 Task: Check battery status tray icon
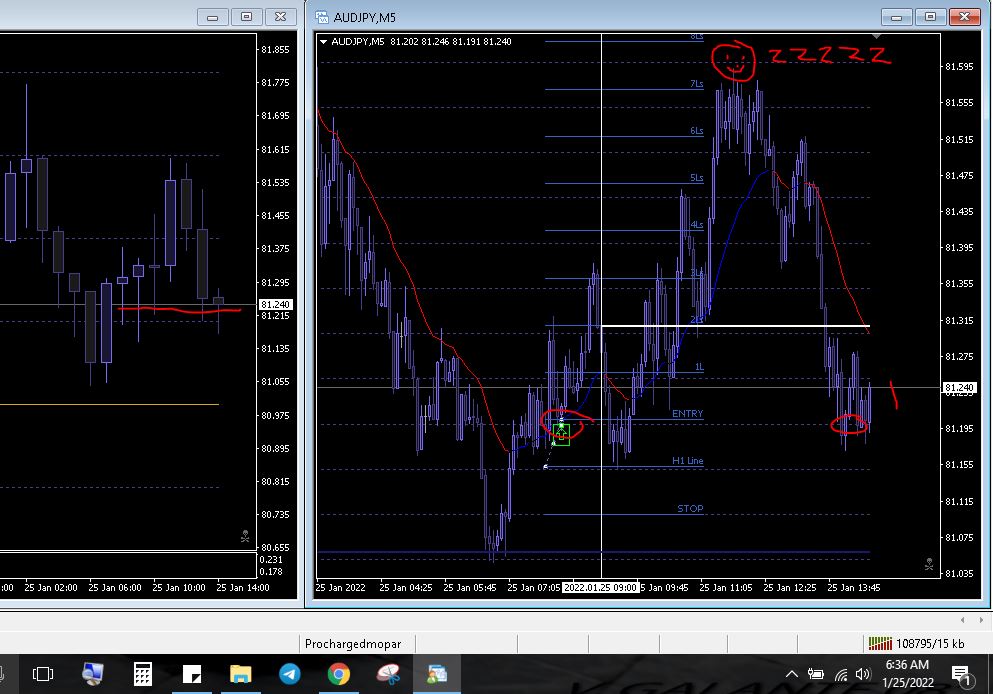[x=816, y=675]
